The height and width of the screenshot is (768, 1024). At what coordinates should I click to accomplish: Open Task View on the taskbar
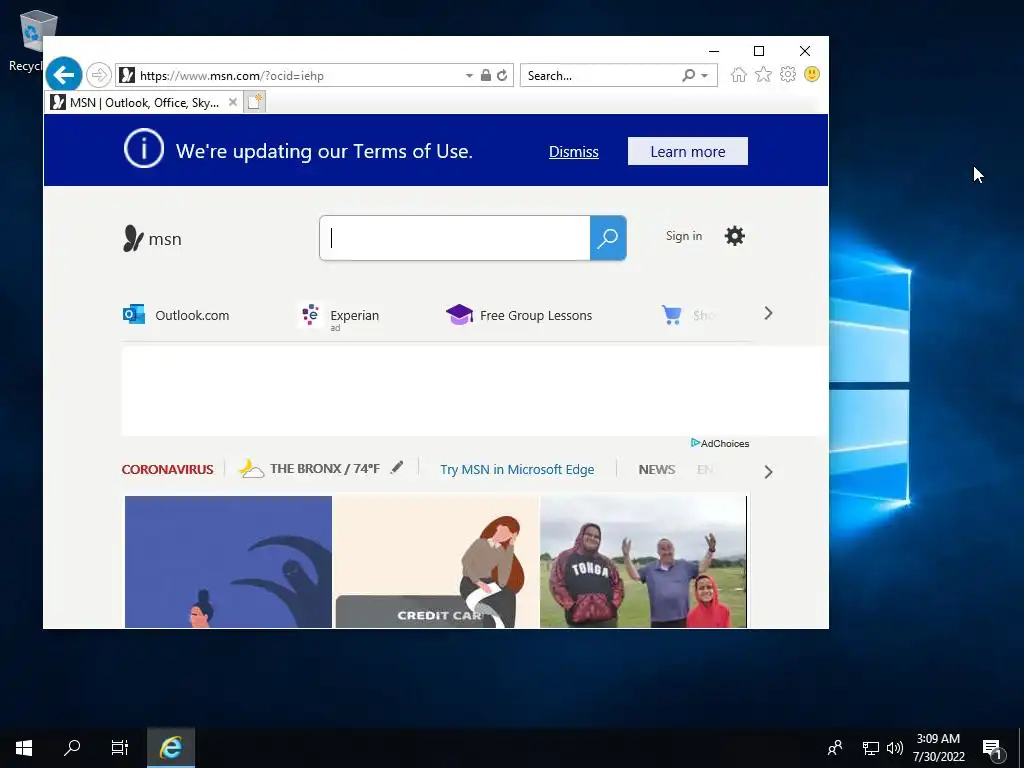(120, 747)
